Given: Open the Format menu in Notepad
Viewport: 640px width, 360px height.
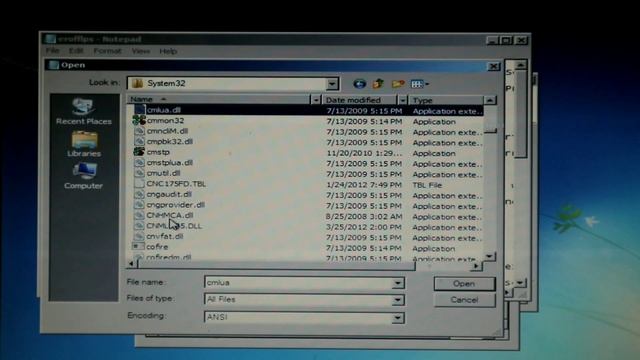Looking at the screenshot, I should click(x=107, y=51).
